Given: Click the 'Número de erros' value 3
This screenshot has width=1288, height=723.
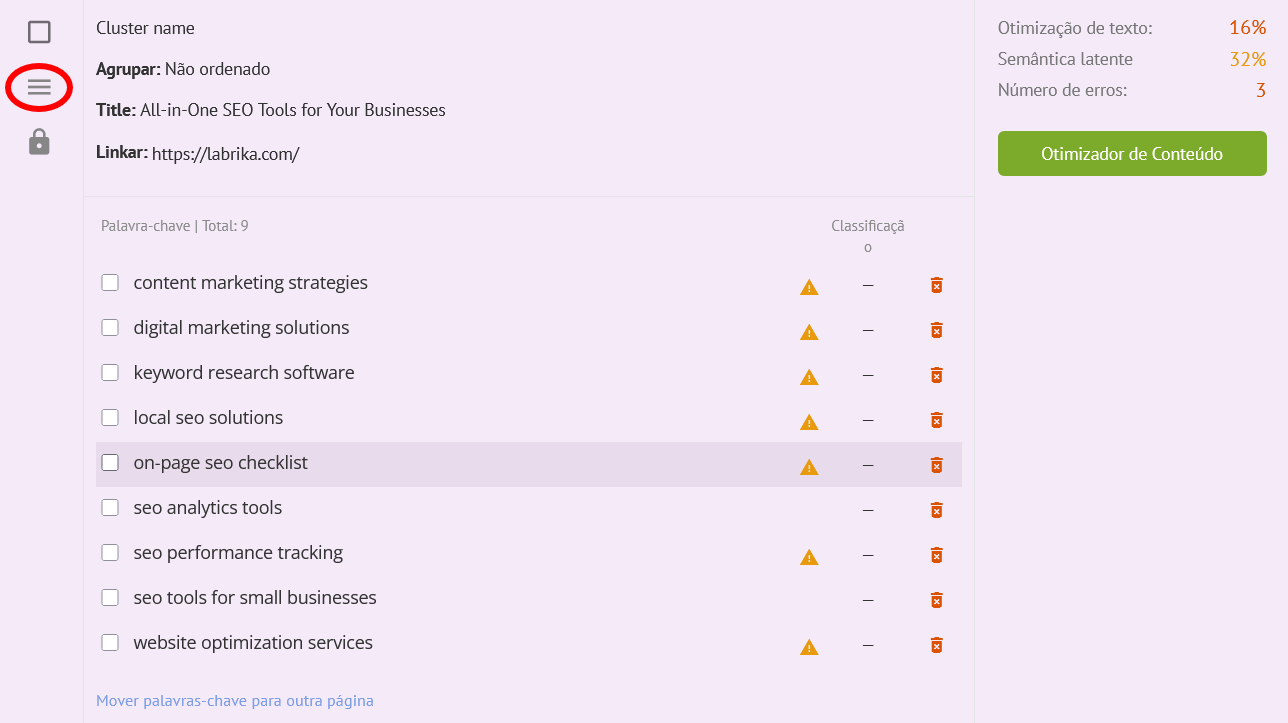Looking at the screenshot, I should [x=1260, y=91].
